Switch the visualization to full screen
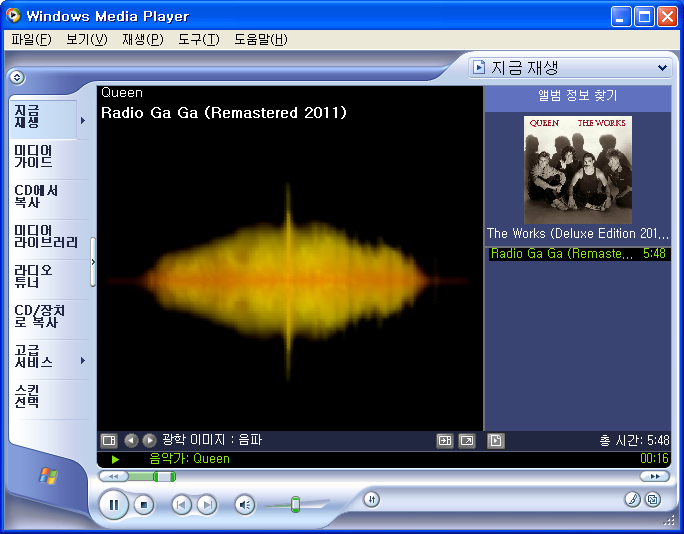The height and width of the screenshot is (534, 684). pos(466,440)
